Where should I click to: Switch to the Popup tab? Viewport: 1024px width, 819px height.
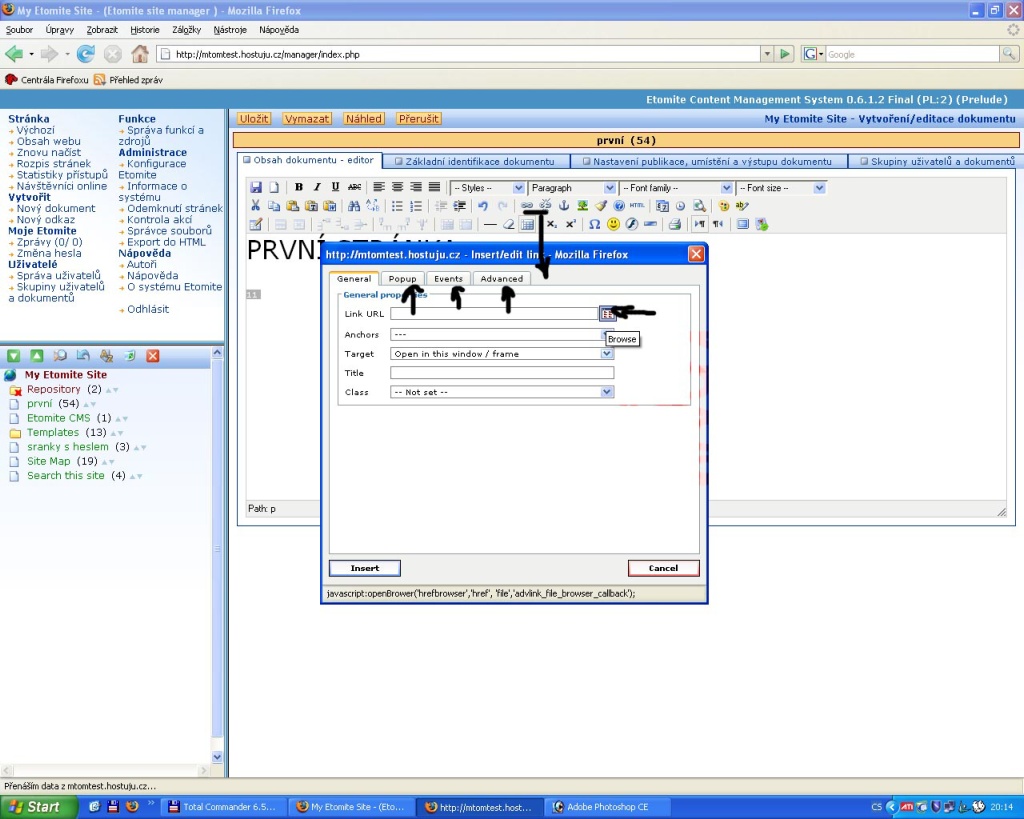point(402,279)
